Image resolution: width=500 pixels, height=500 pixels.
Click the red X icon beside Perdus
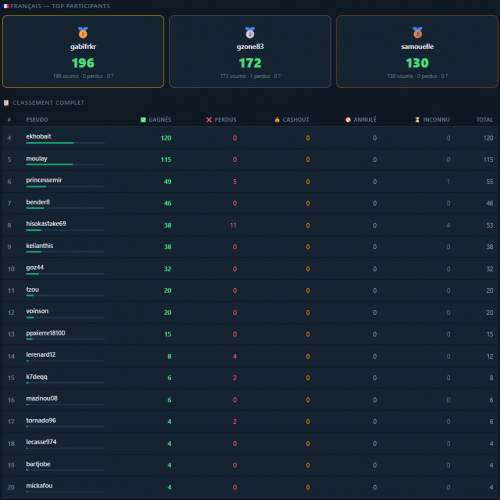pyautogui.click(x=209, y=120)
